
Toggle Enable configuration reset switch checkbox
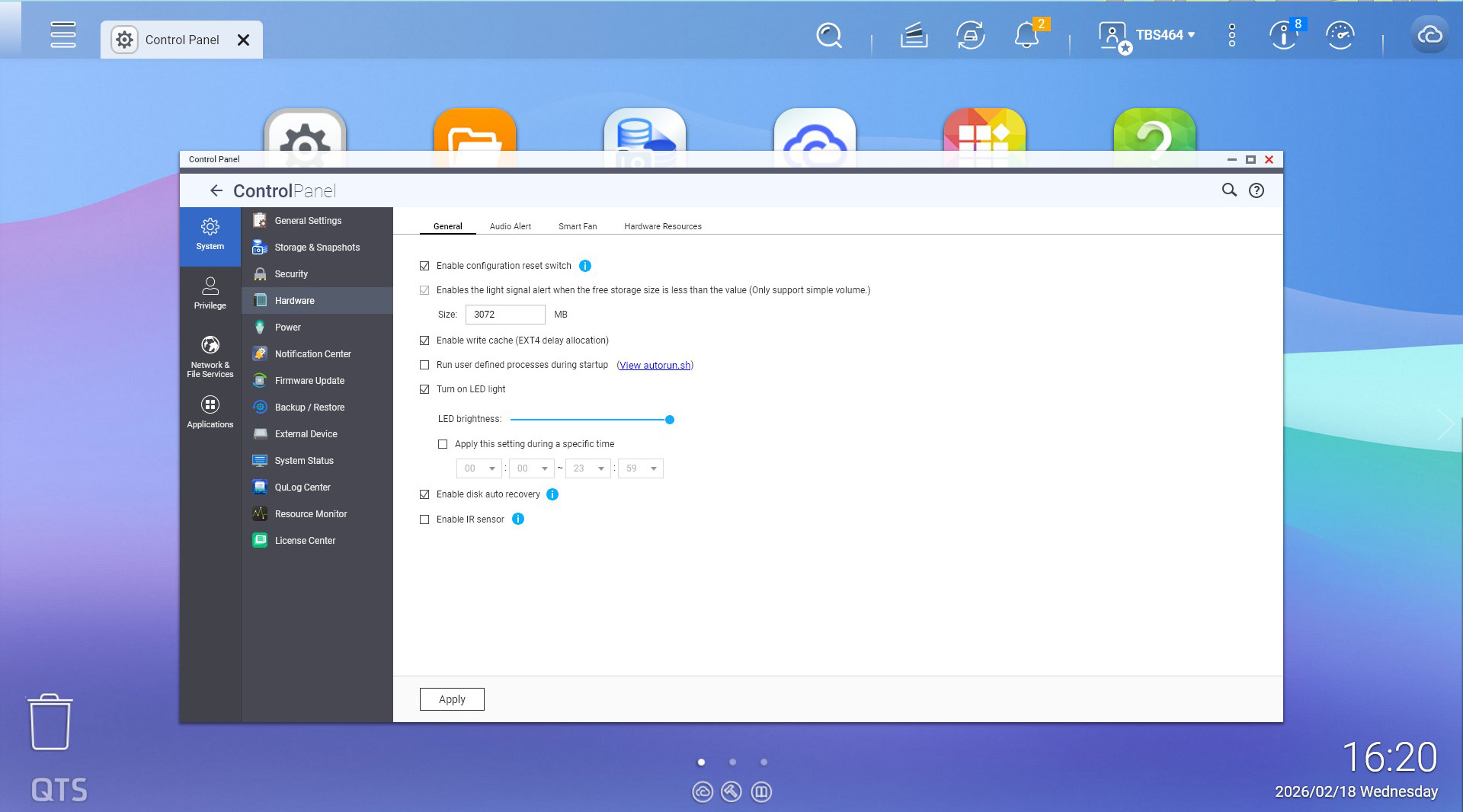click(424, 266)
